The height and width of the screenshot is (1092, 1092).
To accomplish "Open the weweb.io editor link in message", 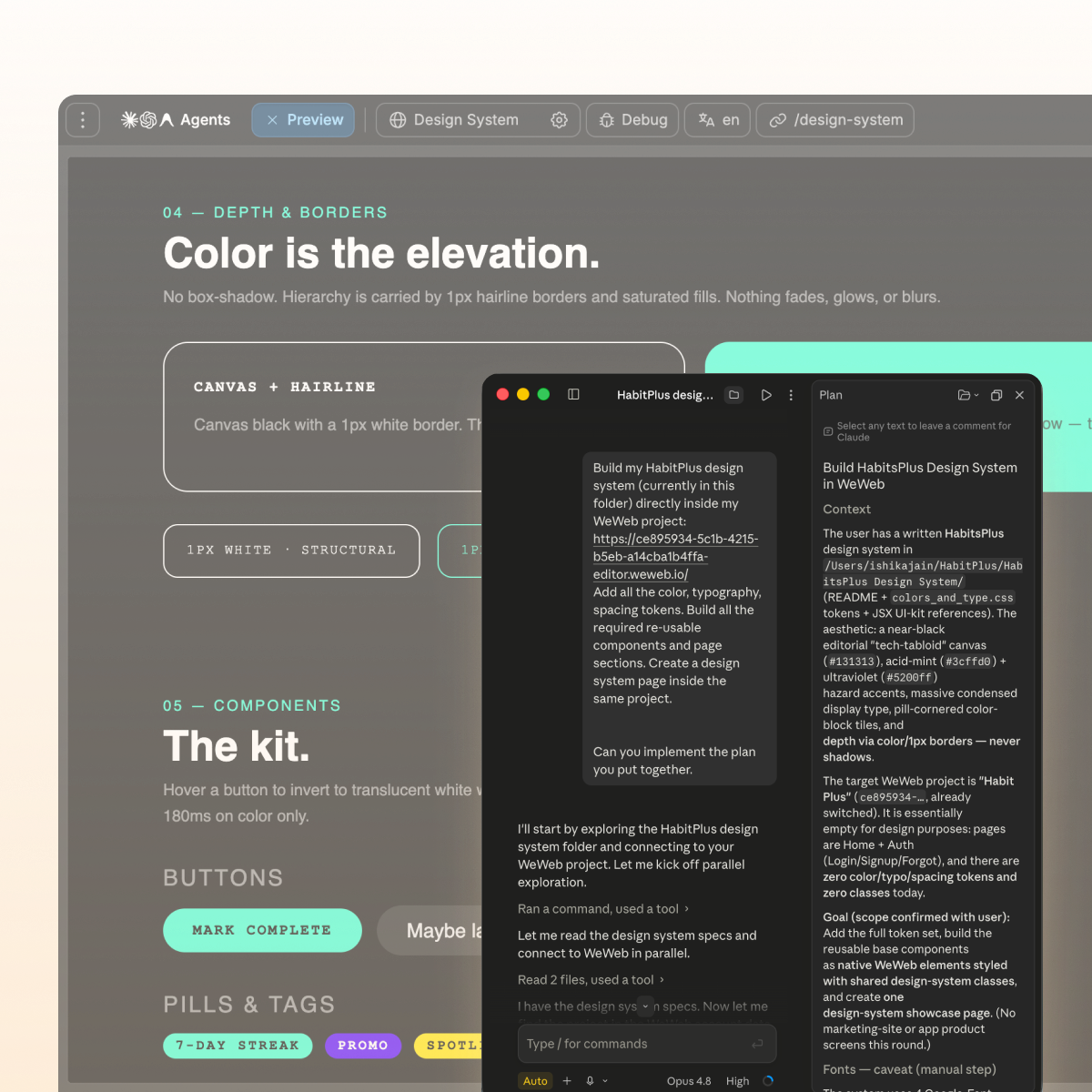I will point(675,556).
